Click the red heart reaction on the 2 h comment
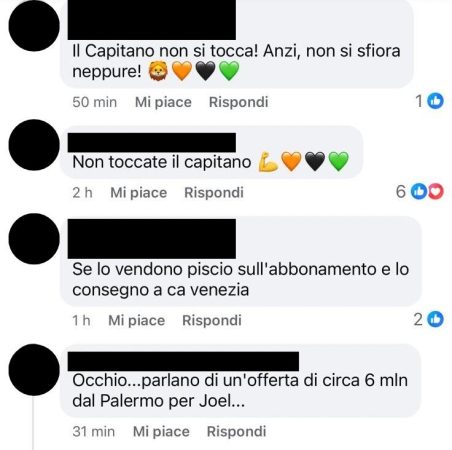This screenshot has height=450, width=452. coord(436,192)
